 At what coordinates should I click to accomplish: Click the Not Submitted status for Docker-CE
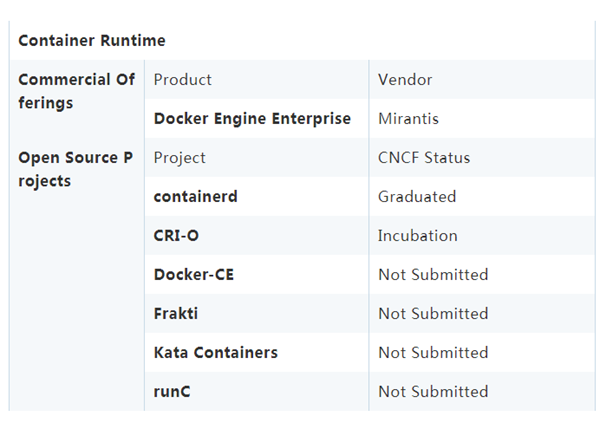(433, 275)
